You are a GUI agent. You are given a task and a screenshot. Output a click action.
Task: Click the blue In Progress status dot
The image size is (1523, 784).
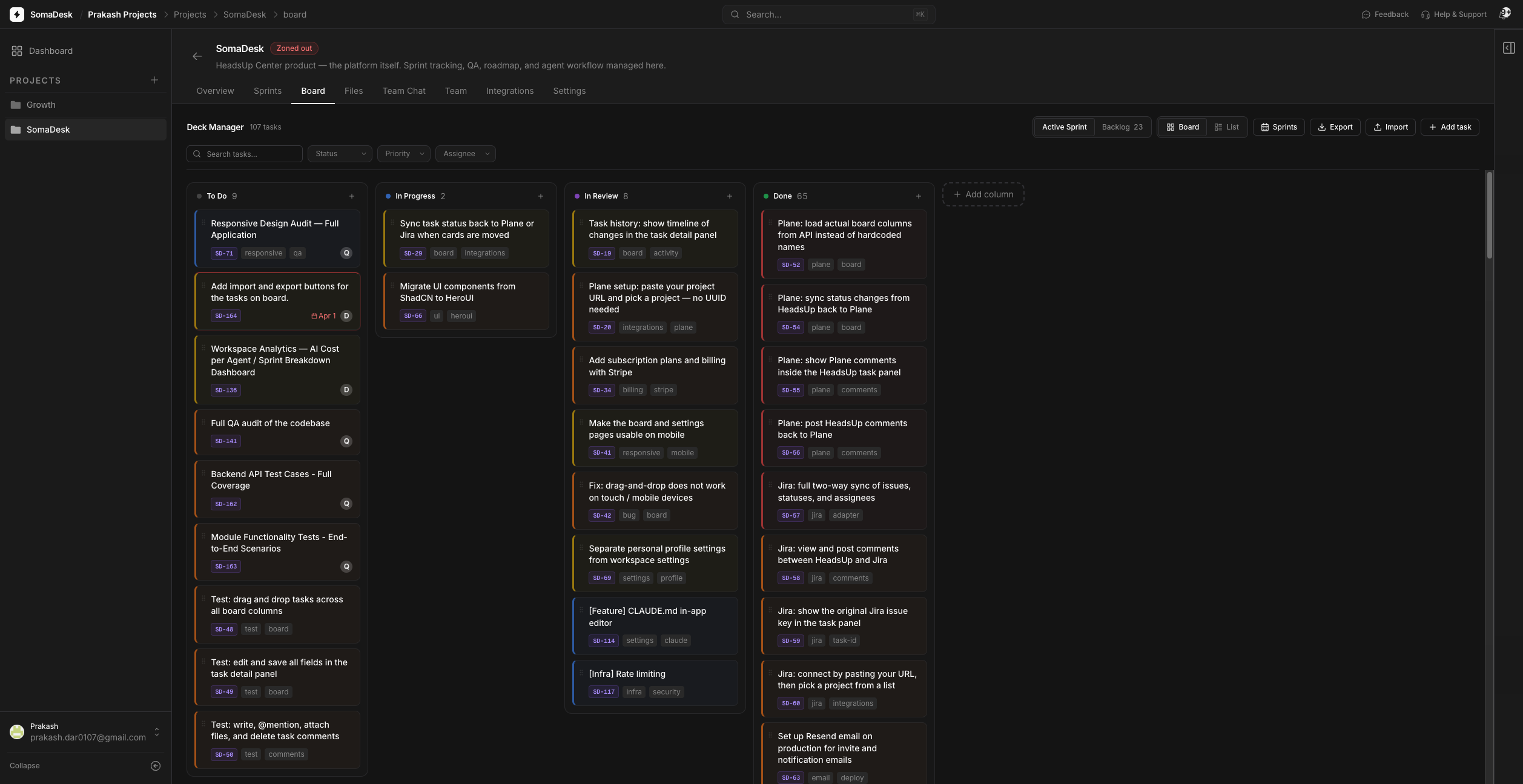(388, 196)
